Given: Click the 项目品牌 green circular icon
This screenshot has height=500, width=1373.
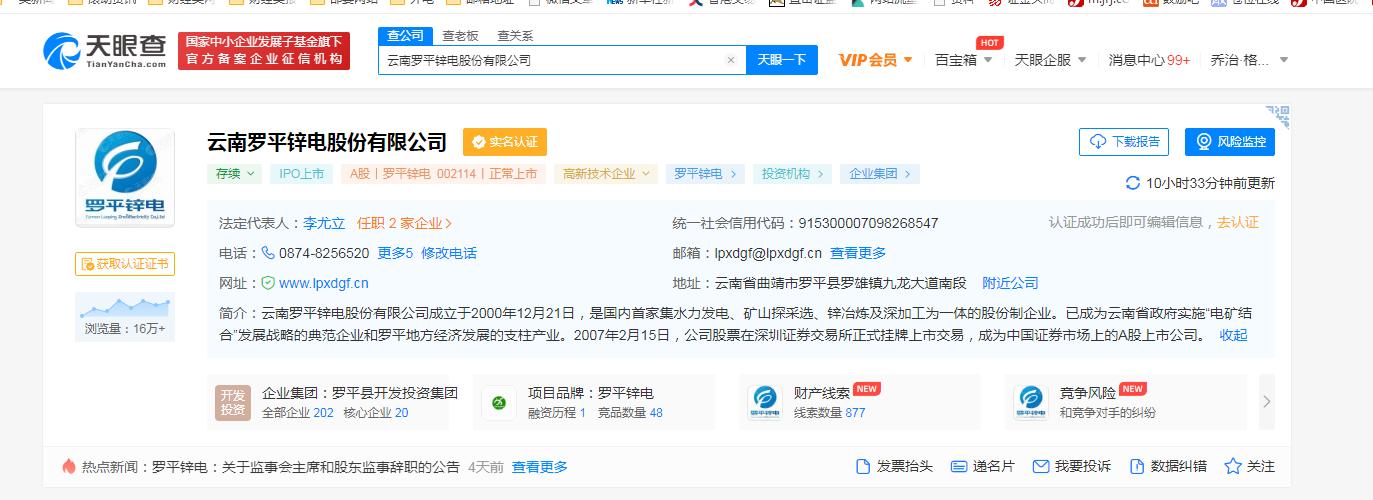Looking at the screenshot, I should click(499, 402).
